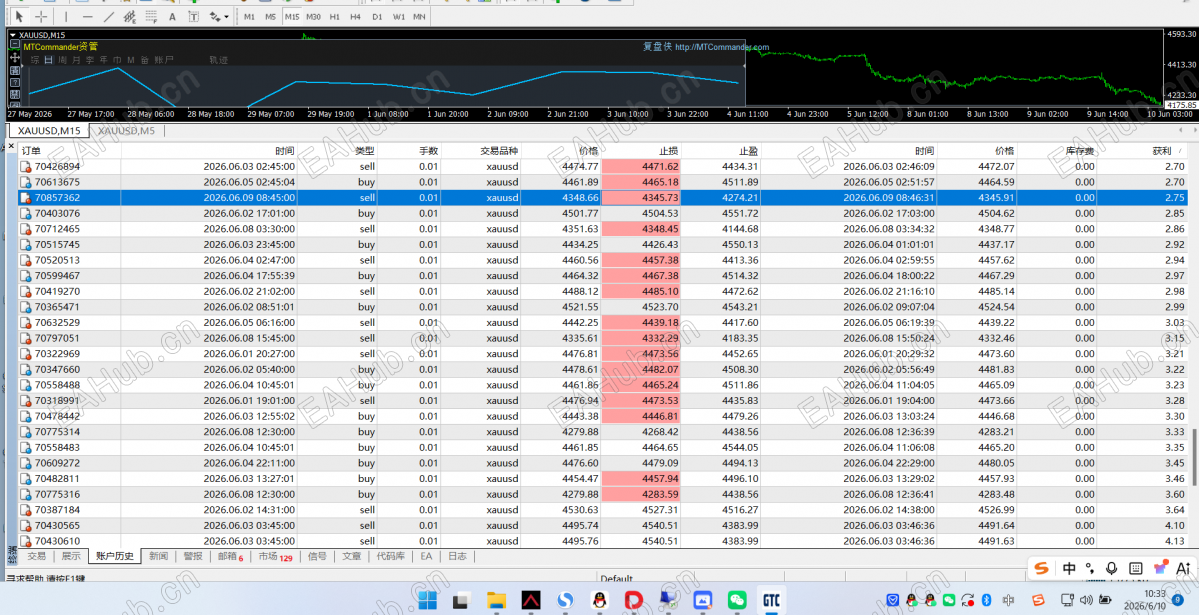This screenshot has width=1199, height=615.
Task: Draw a vertical line tool
Action: (x=66, y=16)
